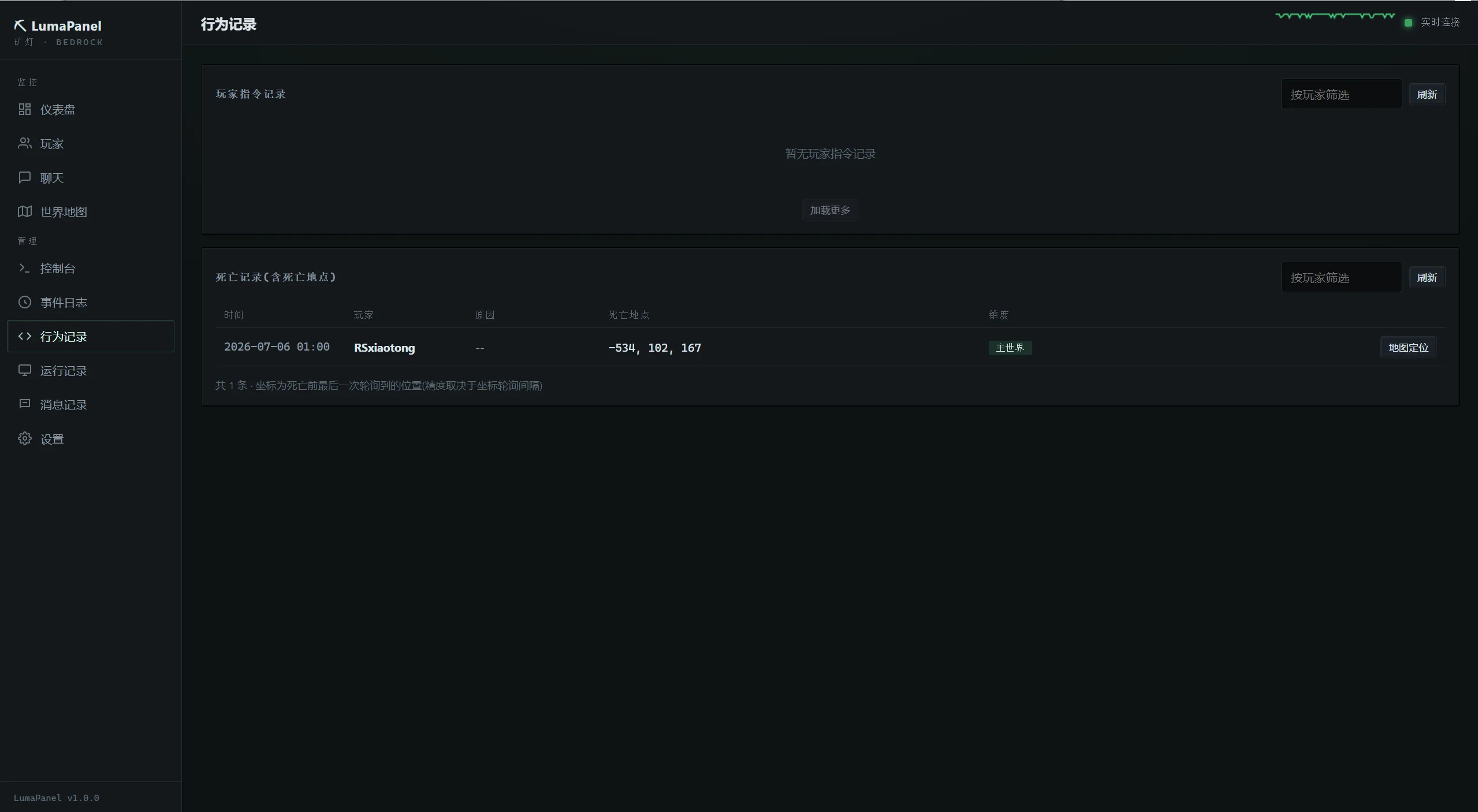Screen dimensions: 1478x812
Task: Focus the 按玩家筛选 field in 死亡记录
Action: (1341, 277)
